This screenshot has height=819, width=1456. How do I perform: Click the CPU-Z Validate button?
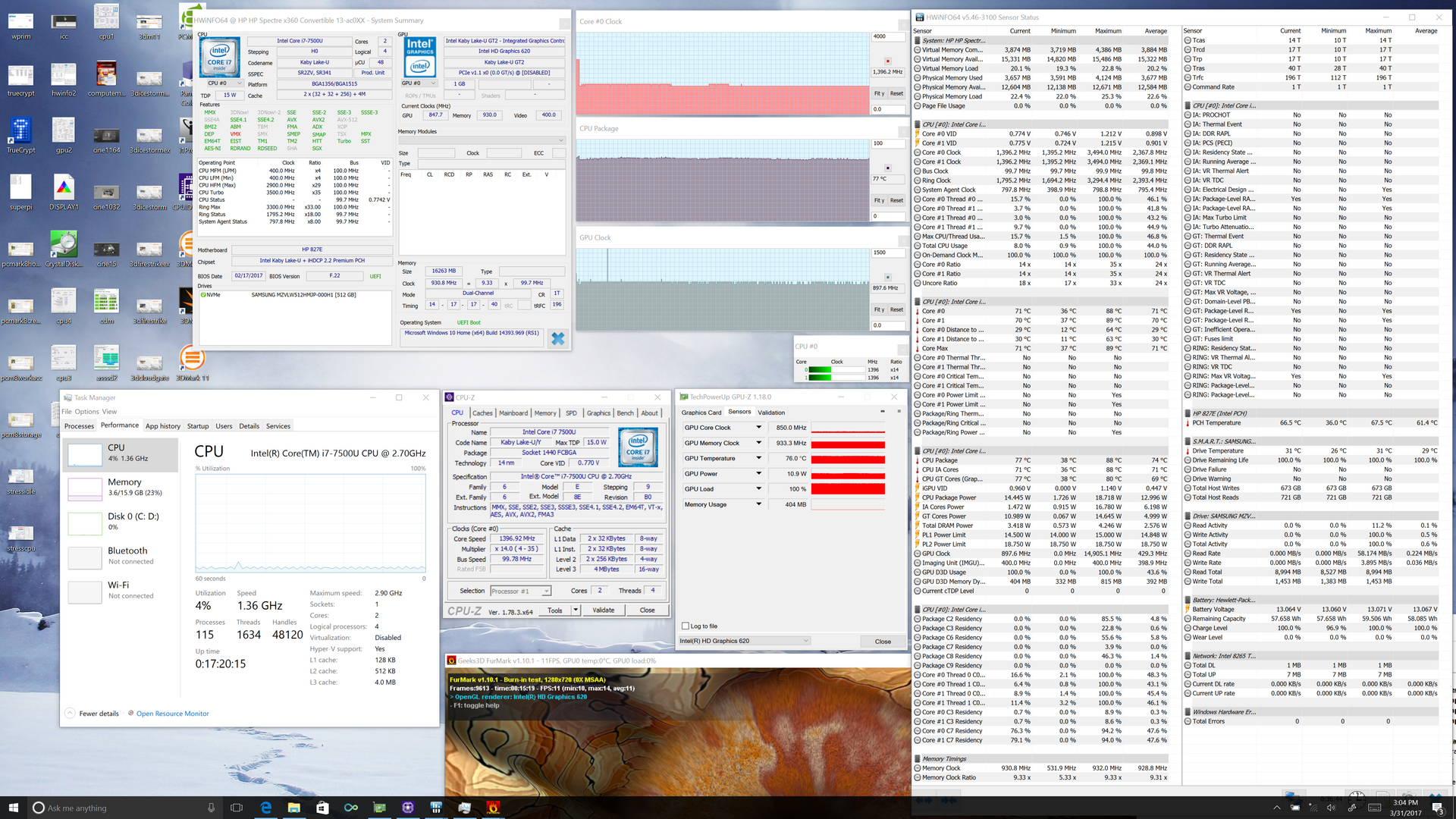click(603, 610)
